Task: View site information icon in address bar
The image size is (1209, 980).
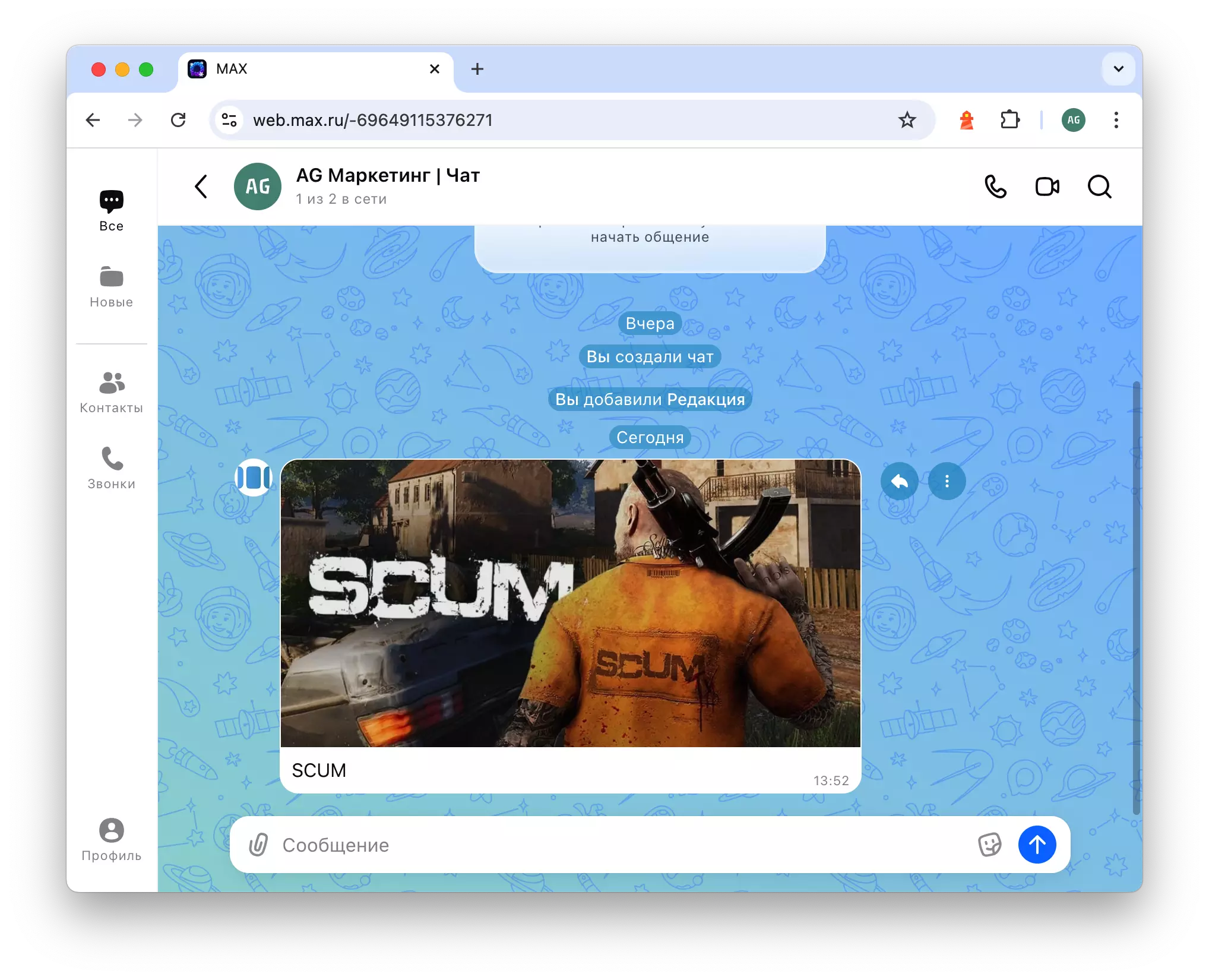Action: (x=229, y=120)
